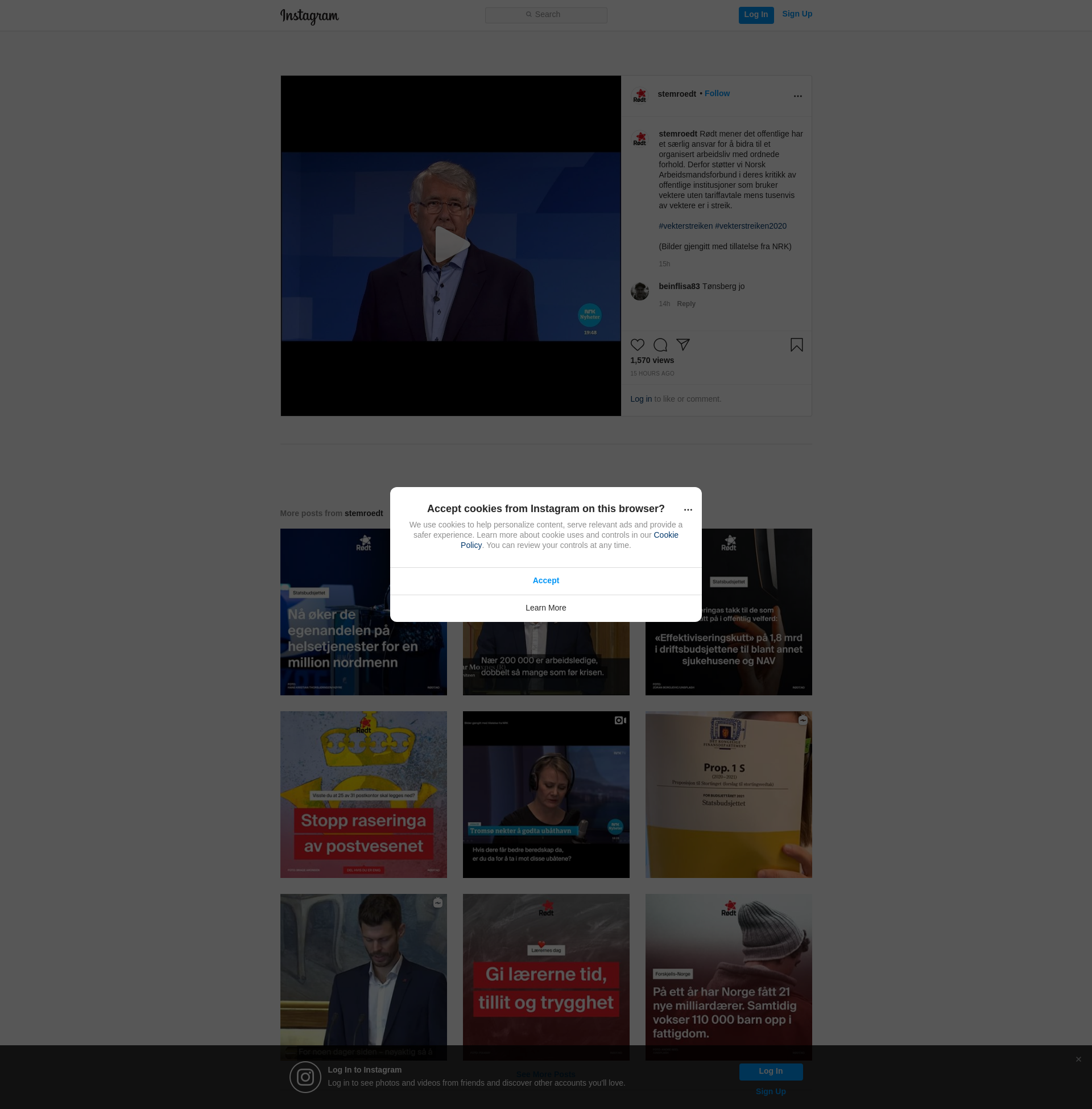
Task: Click the Instagram camera icon in bottom banner
Action: (x=305, y=1077)
